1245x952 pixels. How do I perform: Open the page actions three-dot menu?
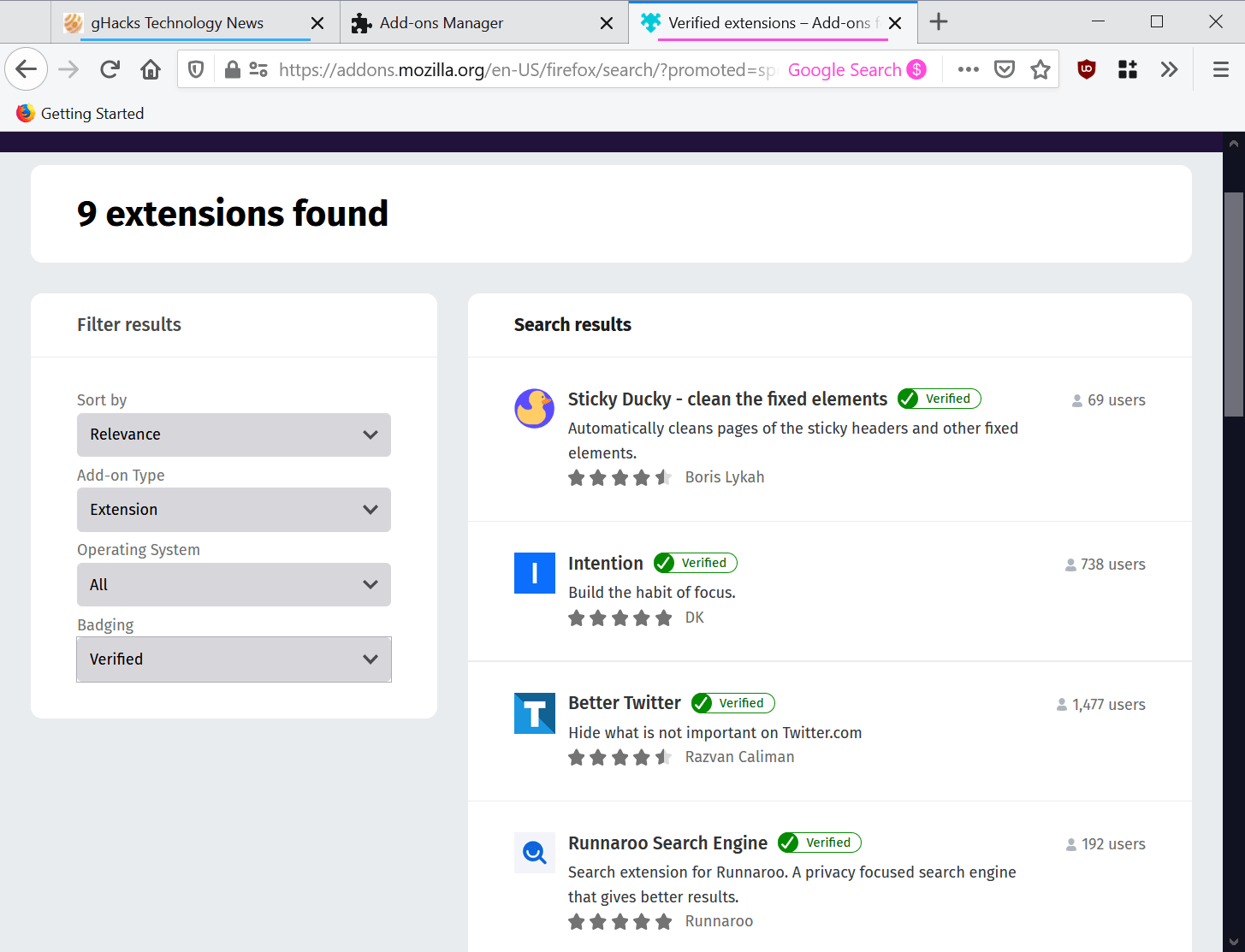pyautogui.click(x=968, y=70)
